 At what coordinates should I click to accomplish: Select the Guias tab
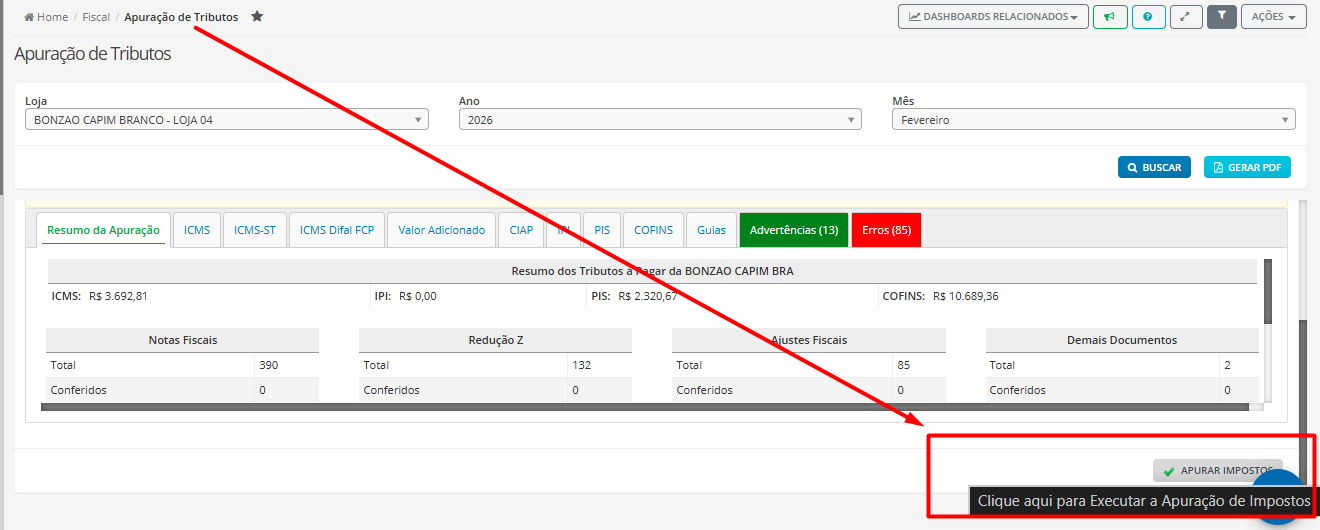(x=711, y=230)
